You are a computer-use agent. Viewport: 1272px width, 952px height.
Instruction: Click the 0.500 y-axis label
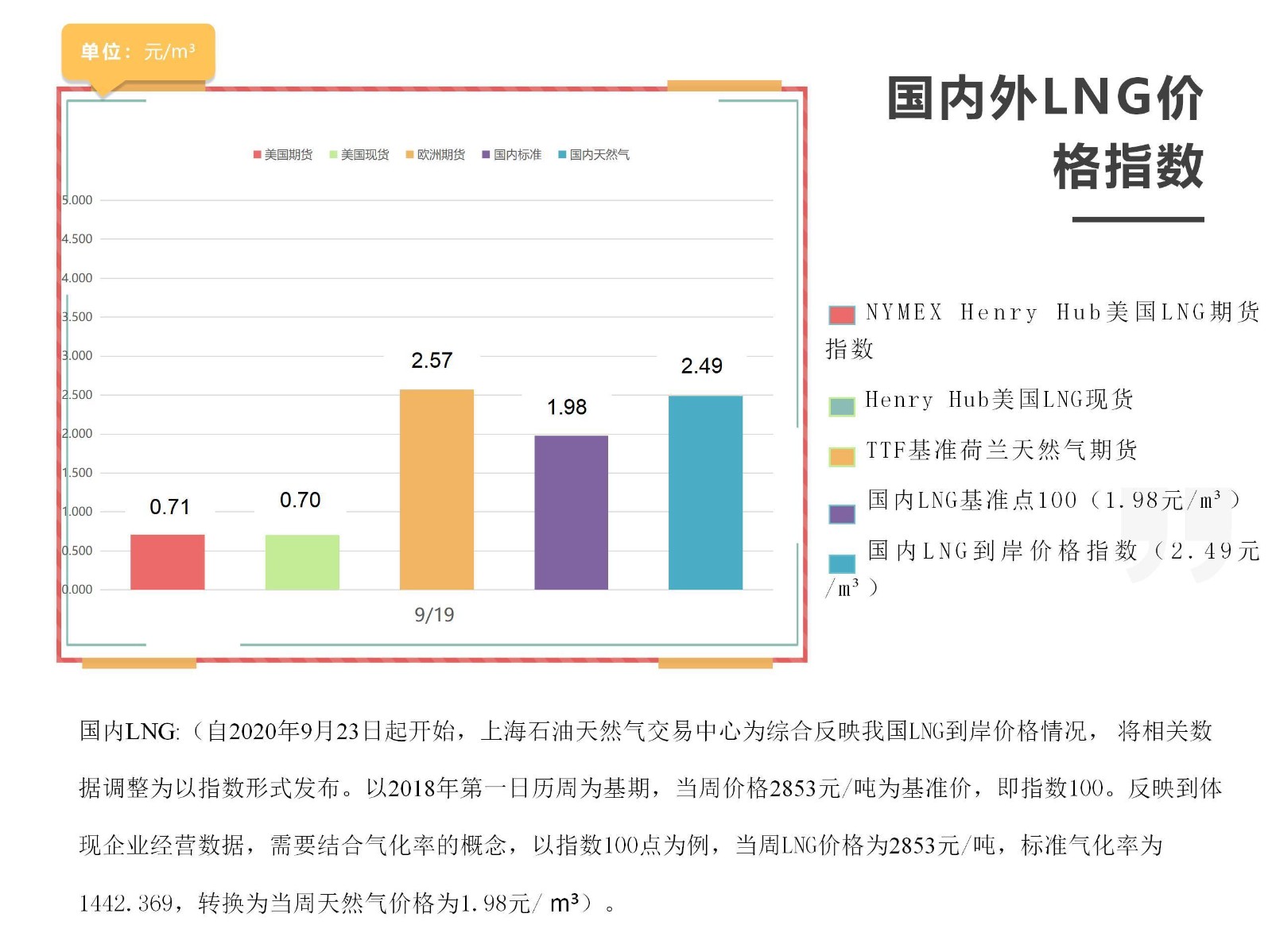coord(77,551)
